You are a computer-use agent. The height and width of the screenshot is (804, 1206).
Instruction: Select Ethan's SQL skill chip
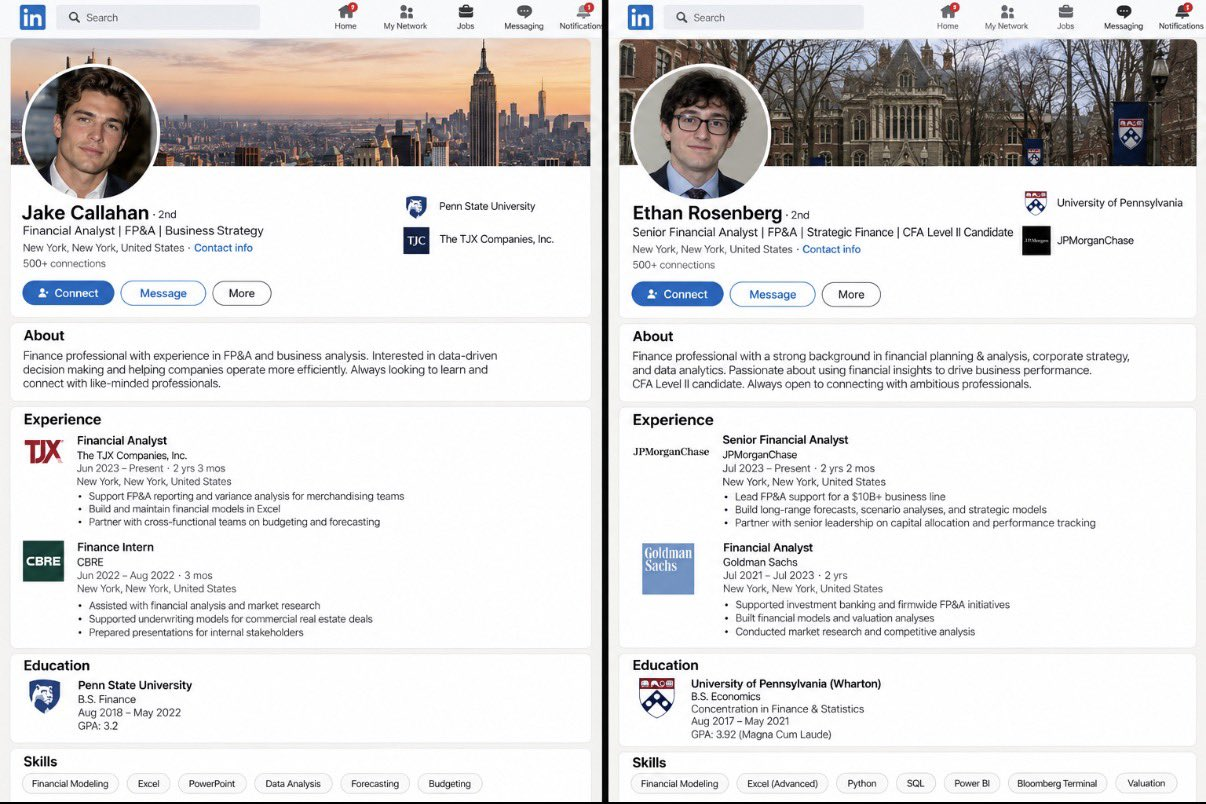915,784
